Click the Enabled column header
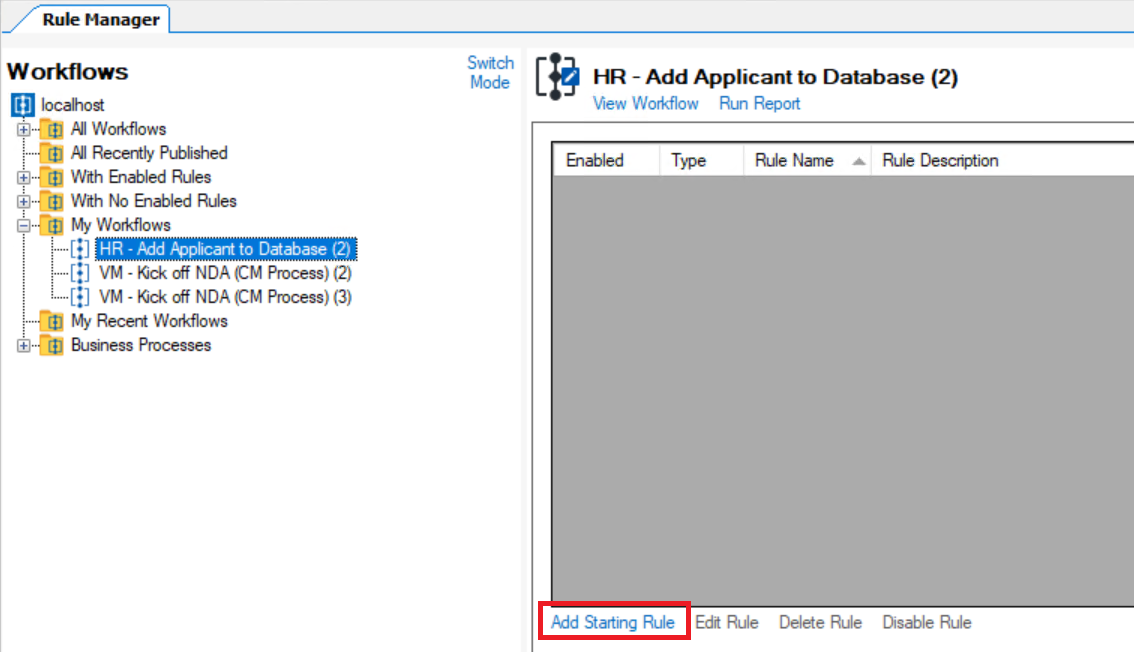The width and height of the screenshot is (1134, 652). (594, 160)
